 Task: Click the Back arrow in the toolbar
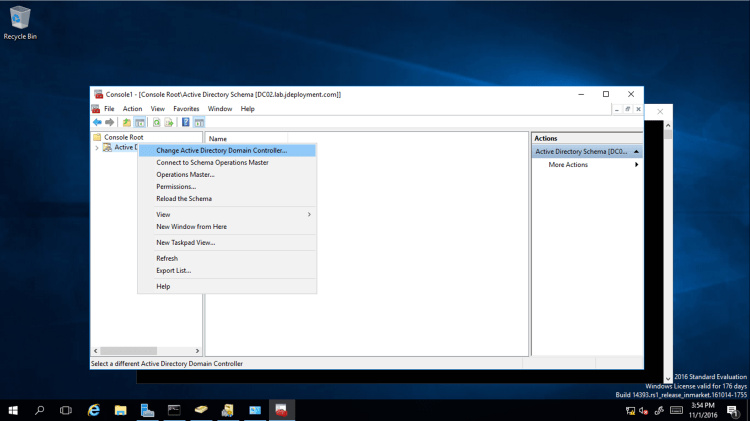(97, 122)
